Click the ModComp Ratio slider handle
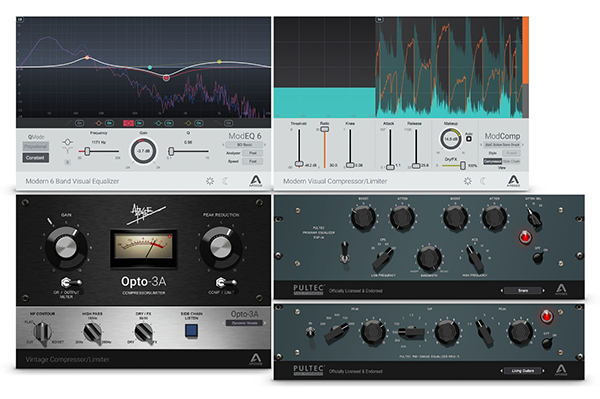600x399 pixels. pos(324,129)
